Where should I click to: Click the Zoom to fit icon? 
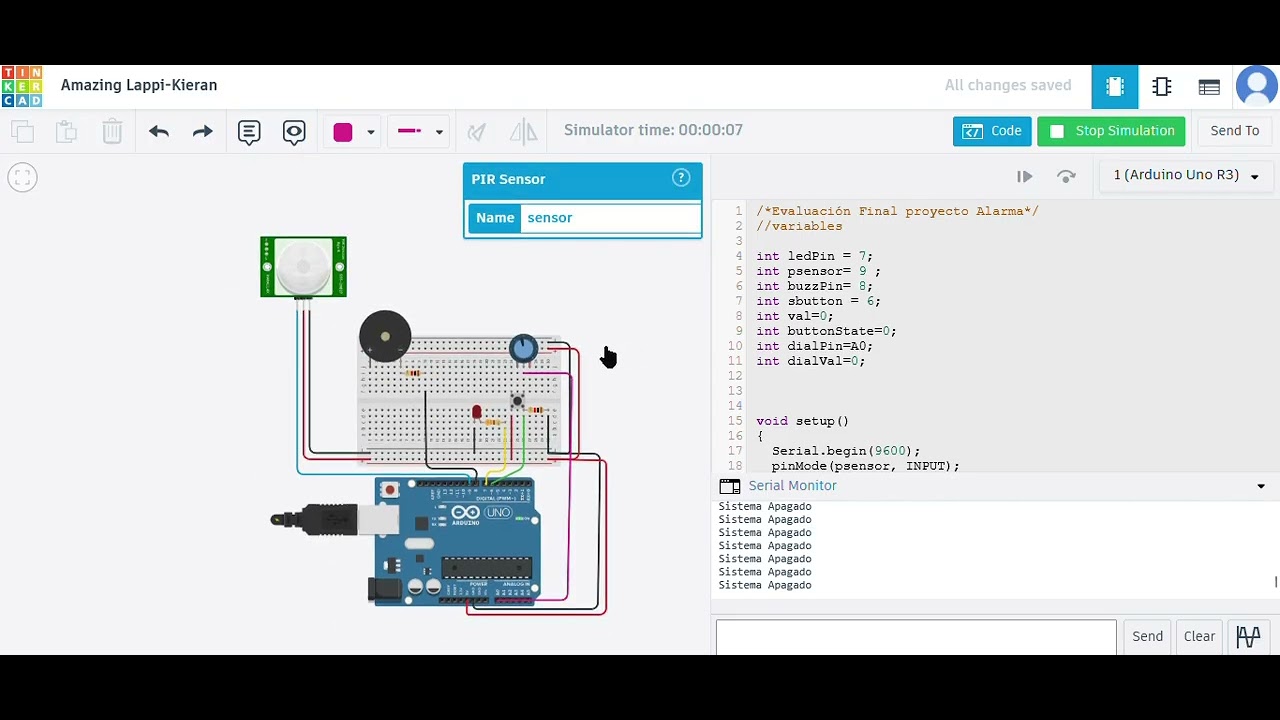pos(22,178)
